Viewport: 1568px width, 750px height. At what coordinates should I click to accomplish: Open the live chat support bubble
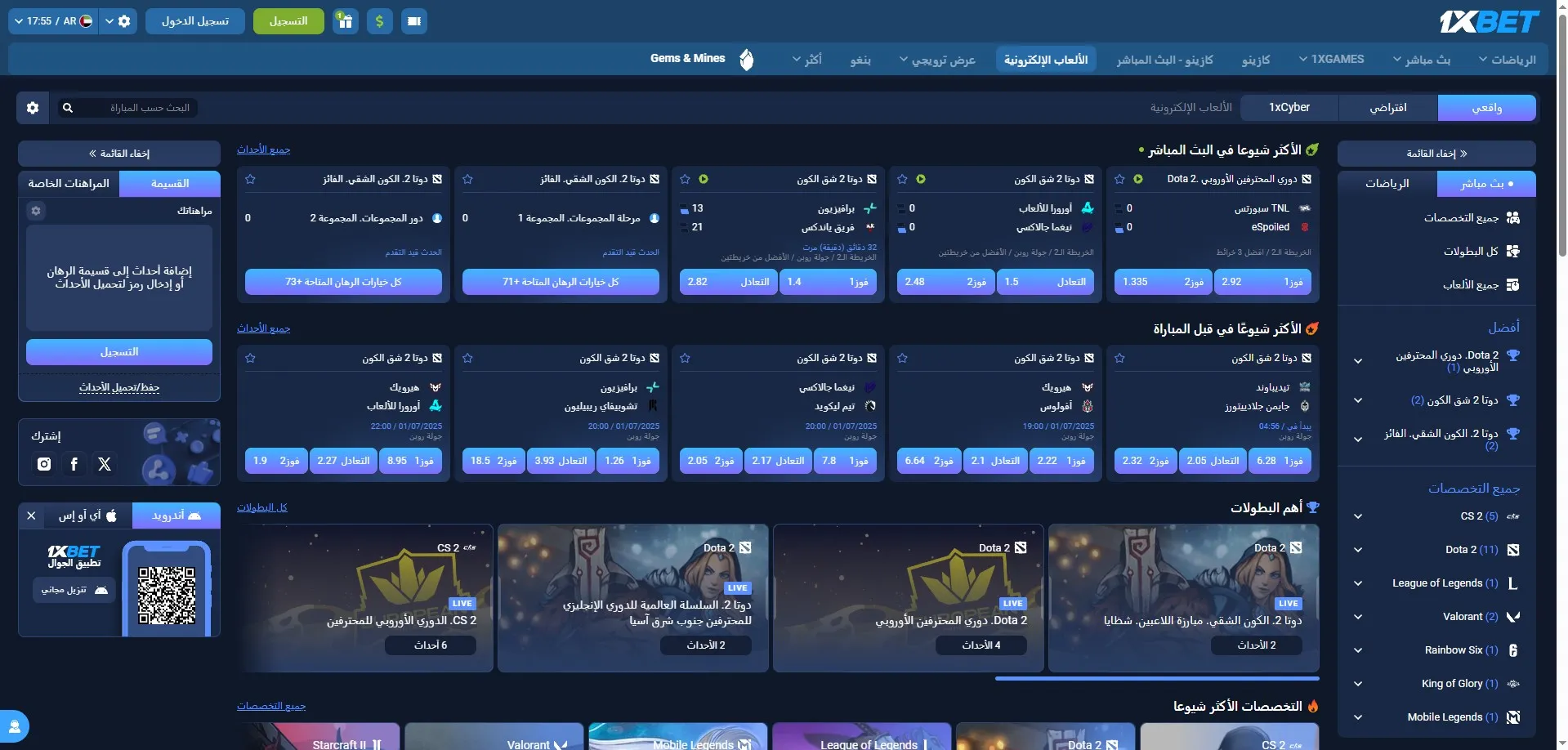[14, 725]
